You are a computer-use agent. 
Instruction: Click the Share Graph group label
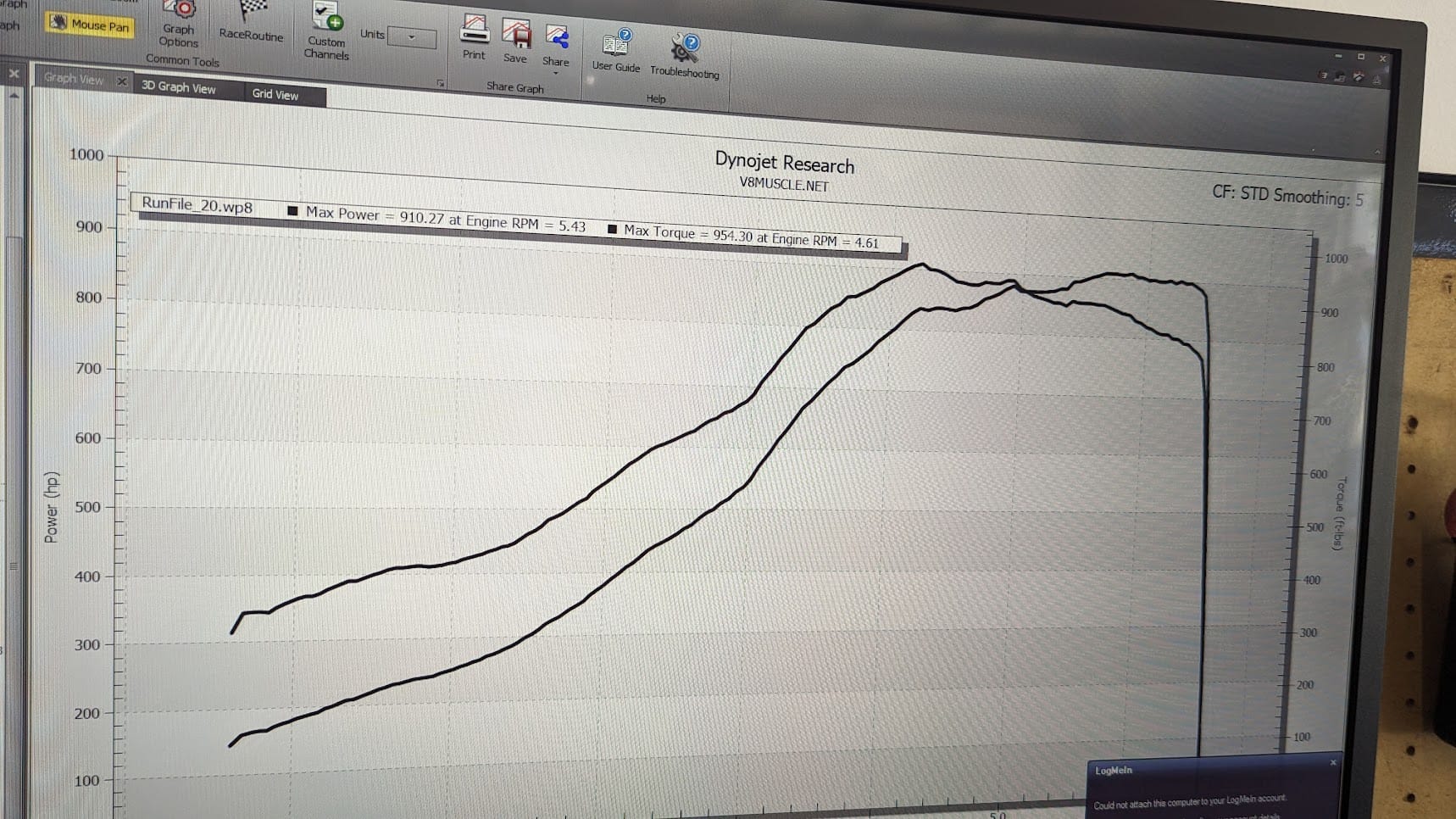point(515,86)
